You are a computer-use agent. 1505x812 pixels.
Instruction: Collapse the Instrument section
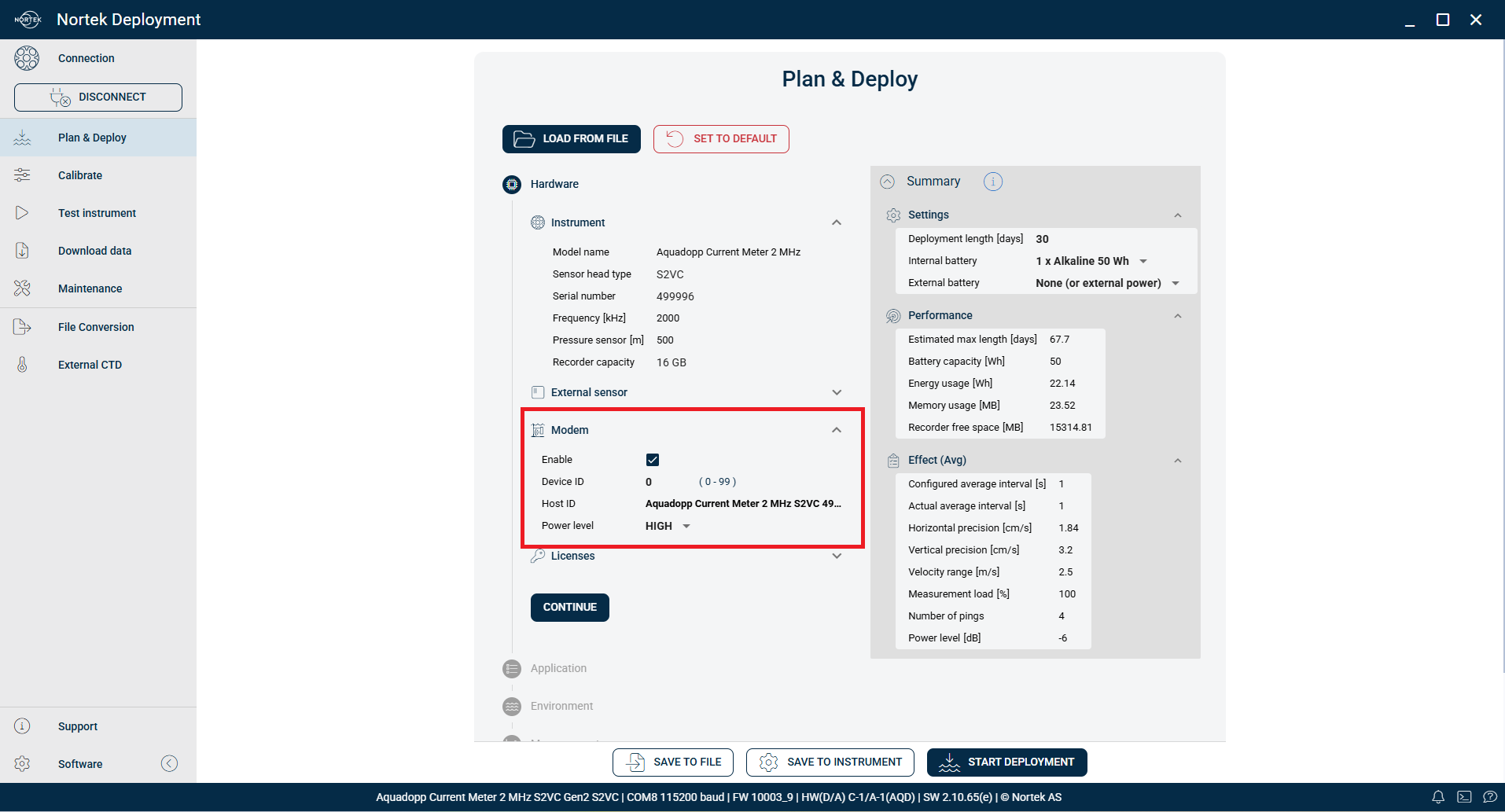(x=837, y=222)
